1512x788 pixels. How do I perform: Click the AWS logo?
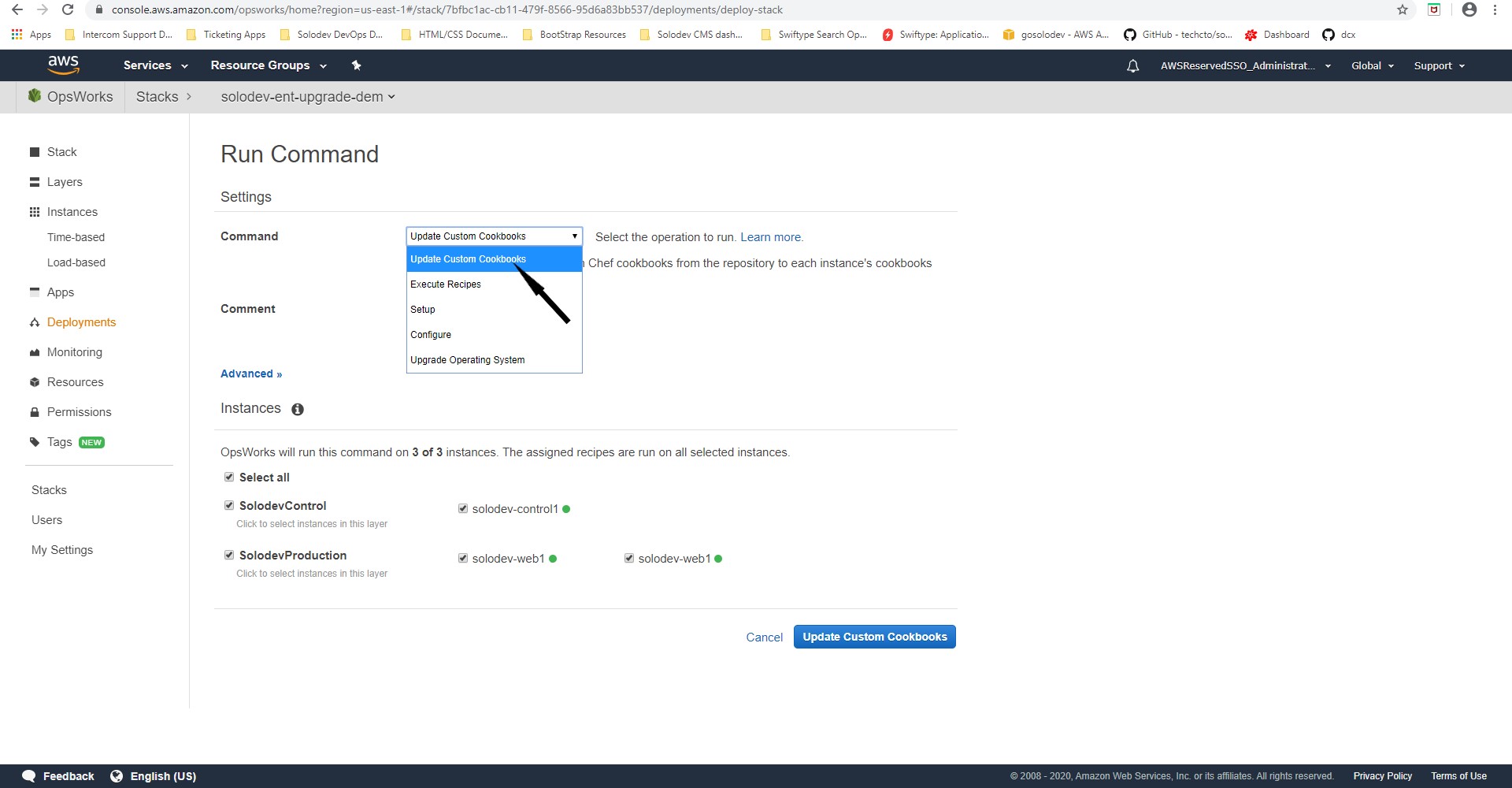(63, 65)
